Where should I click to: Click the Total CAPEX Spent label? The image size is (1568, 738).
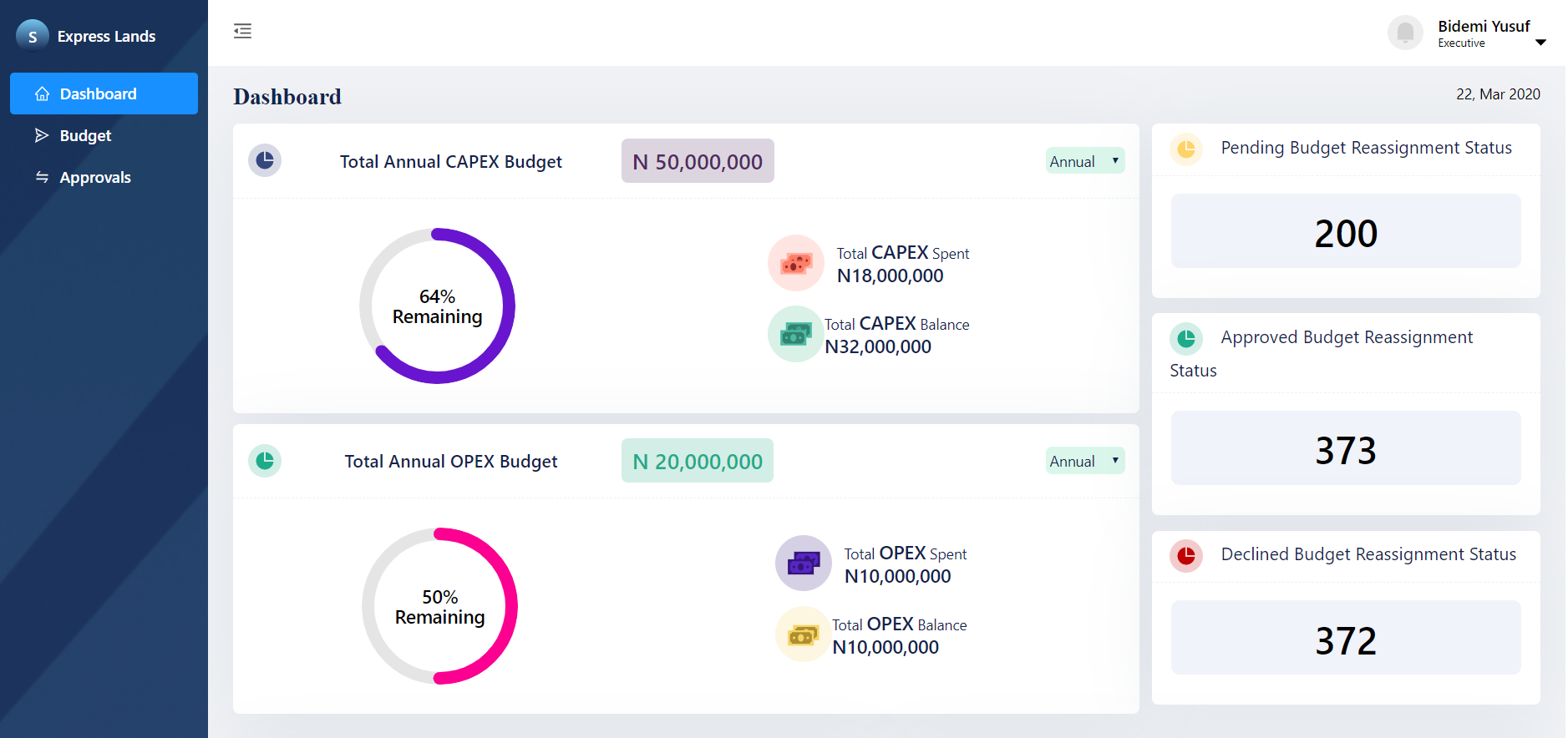tap(903, 253)
